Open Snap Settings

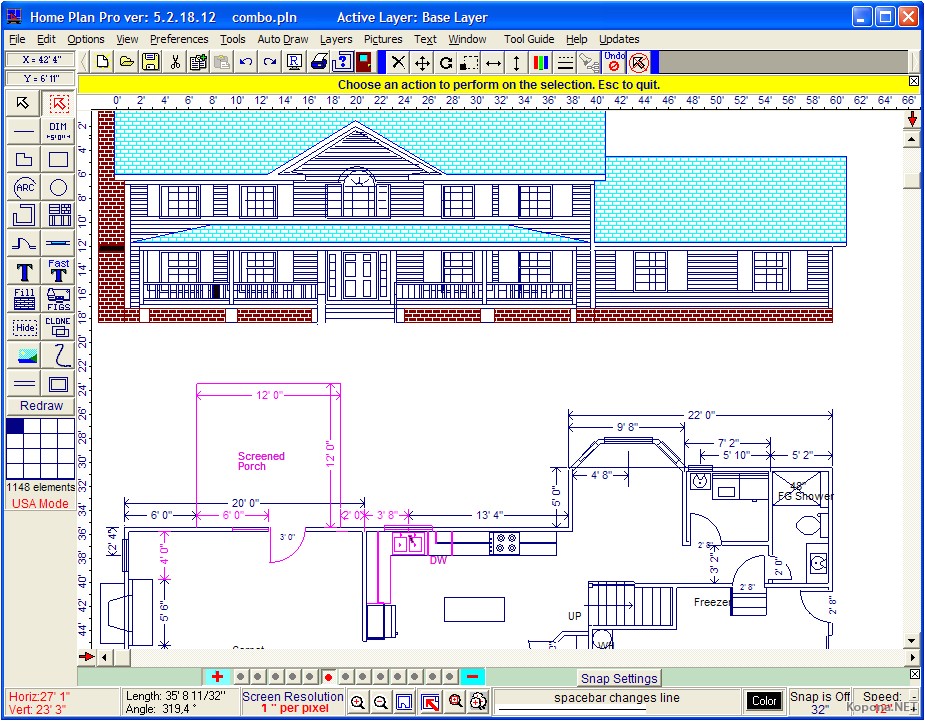(x=617, y=678)
